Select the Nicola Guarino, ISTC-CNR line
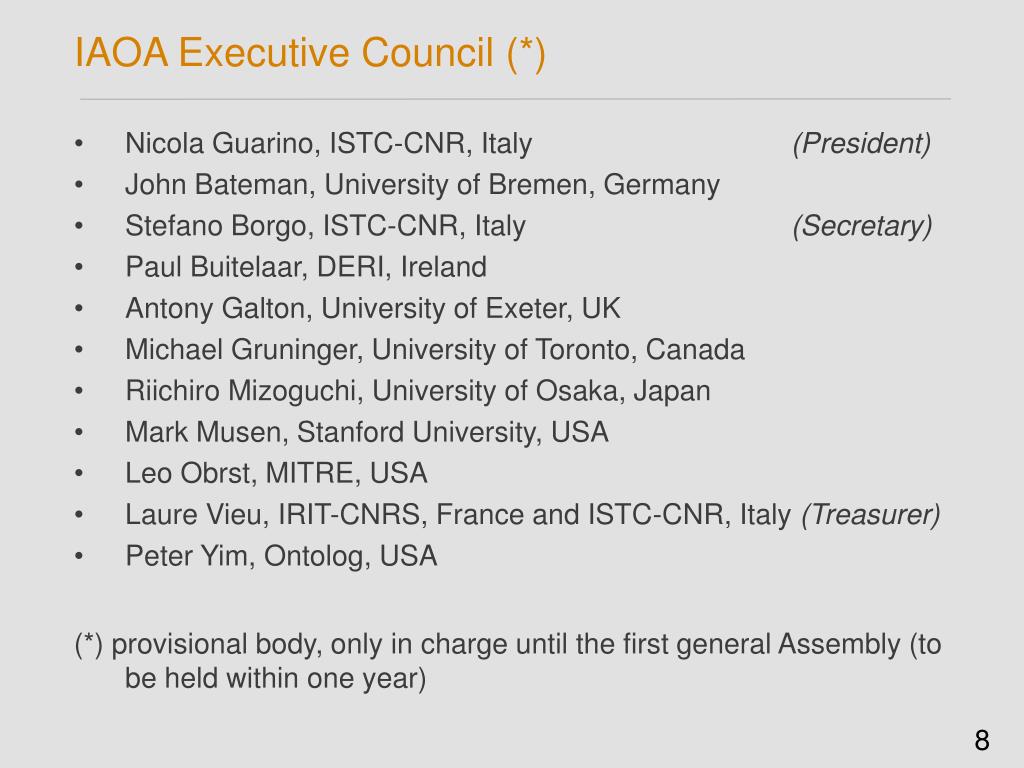The width and height of the screenshot is (1024, 768). 328,144
